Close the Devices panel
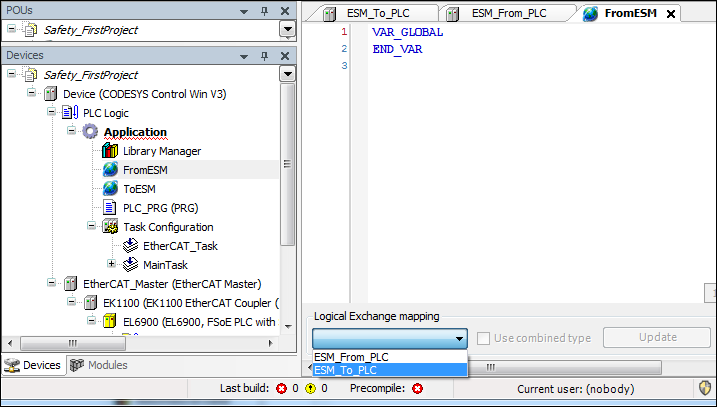The height and width of the screenshot is (407, 717). click(285, 56)
